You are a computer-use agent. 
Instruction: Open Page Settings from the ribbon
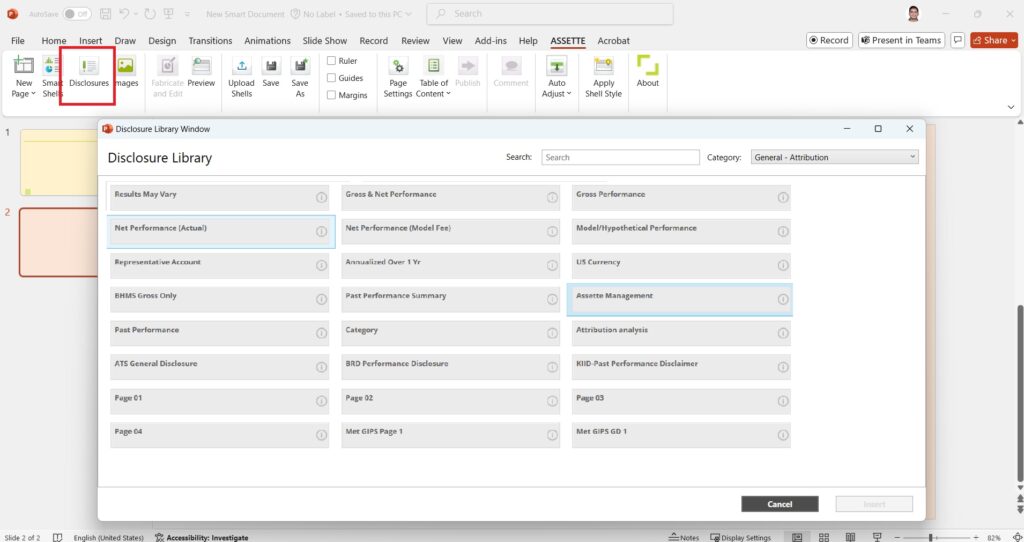[x=398, y=76]
